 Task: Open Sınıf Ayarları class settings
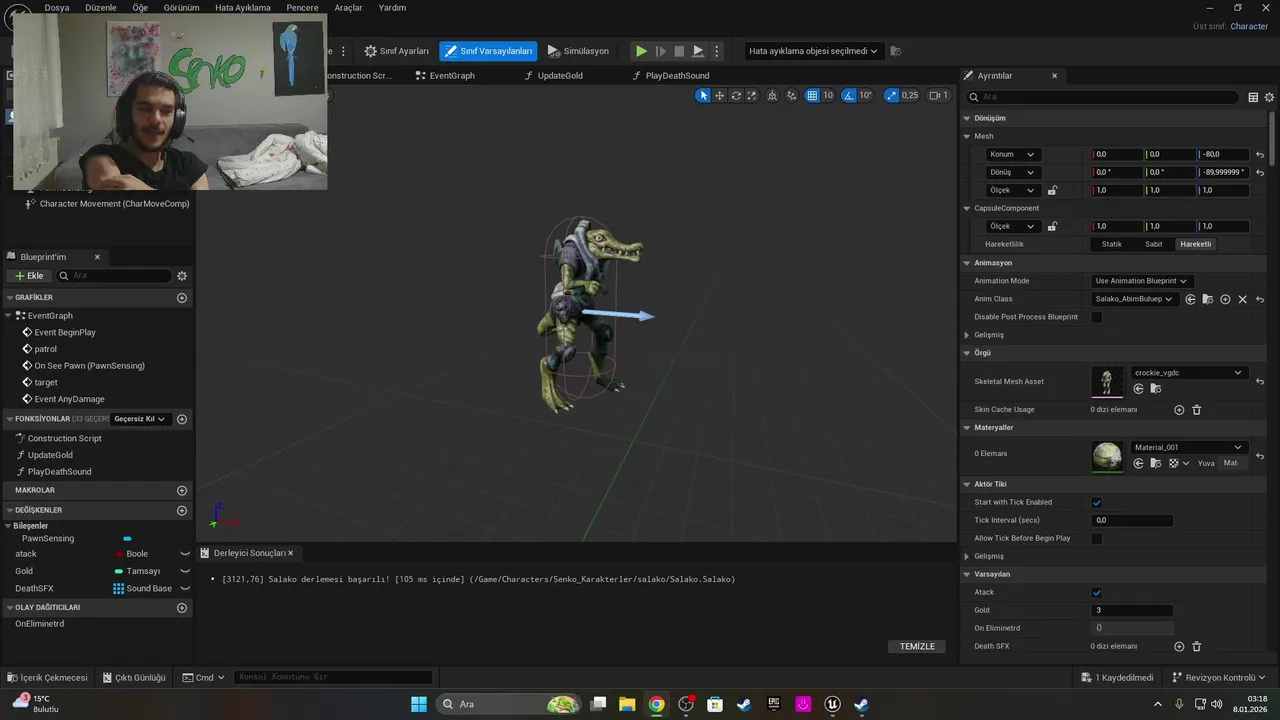pyautogui.click(x=396, y=51)
